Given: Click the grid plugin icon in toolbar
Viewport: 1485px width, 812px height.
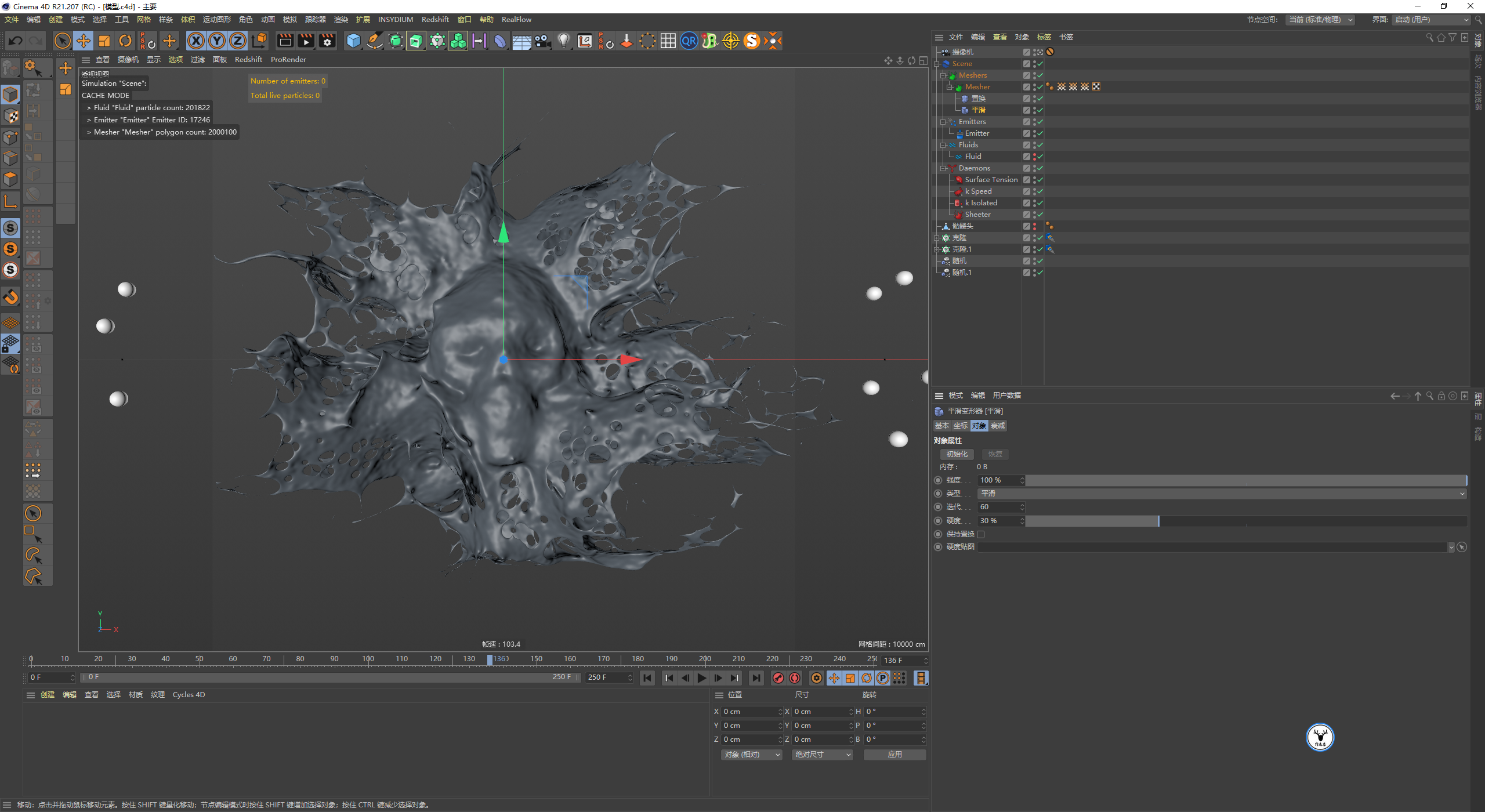Looking at the screenshot, I should click(668, 41).
